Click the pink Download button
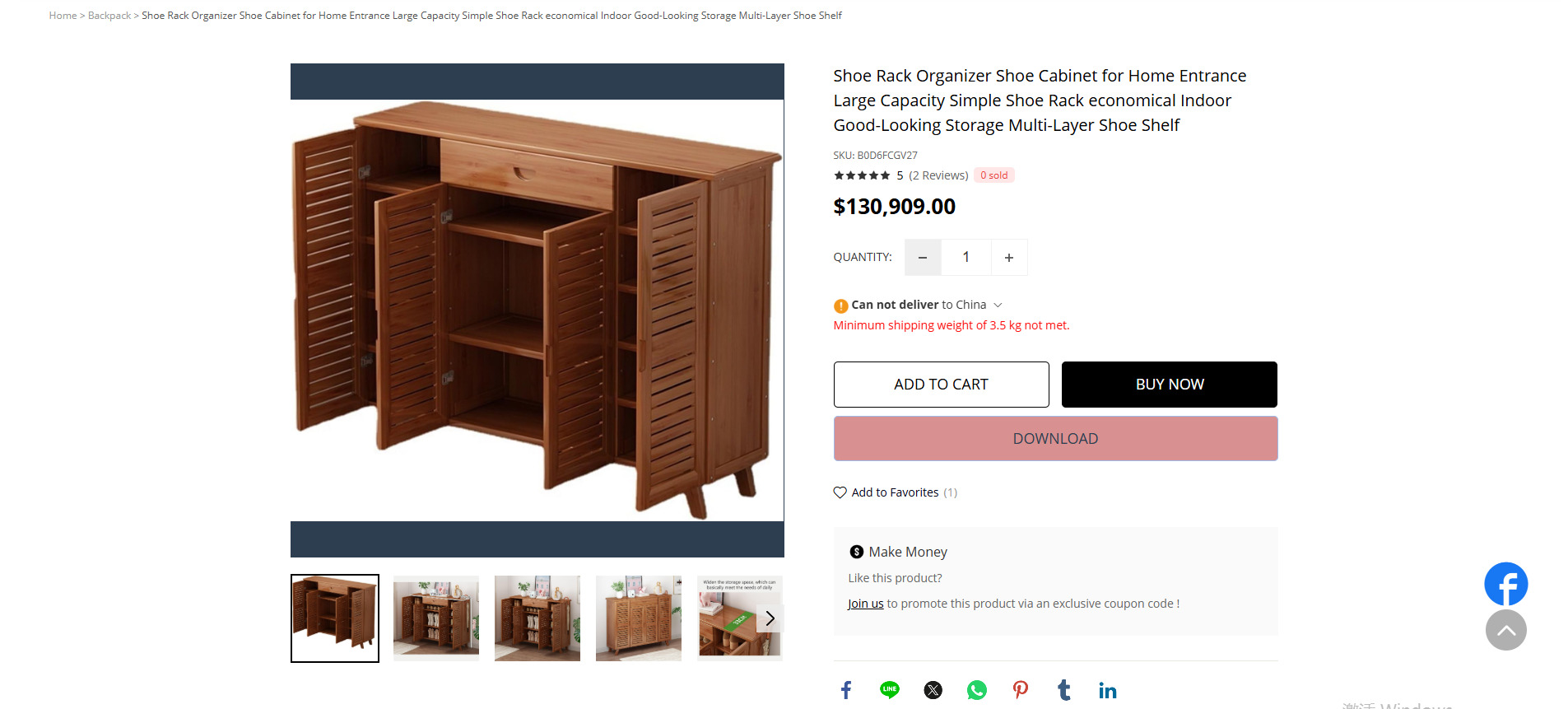The height and width of the screenshot is (709, 1568). (x=1055, y=439)
